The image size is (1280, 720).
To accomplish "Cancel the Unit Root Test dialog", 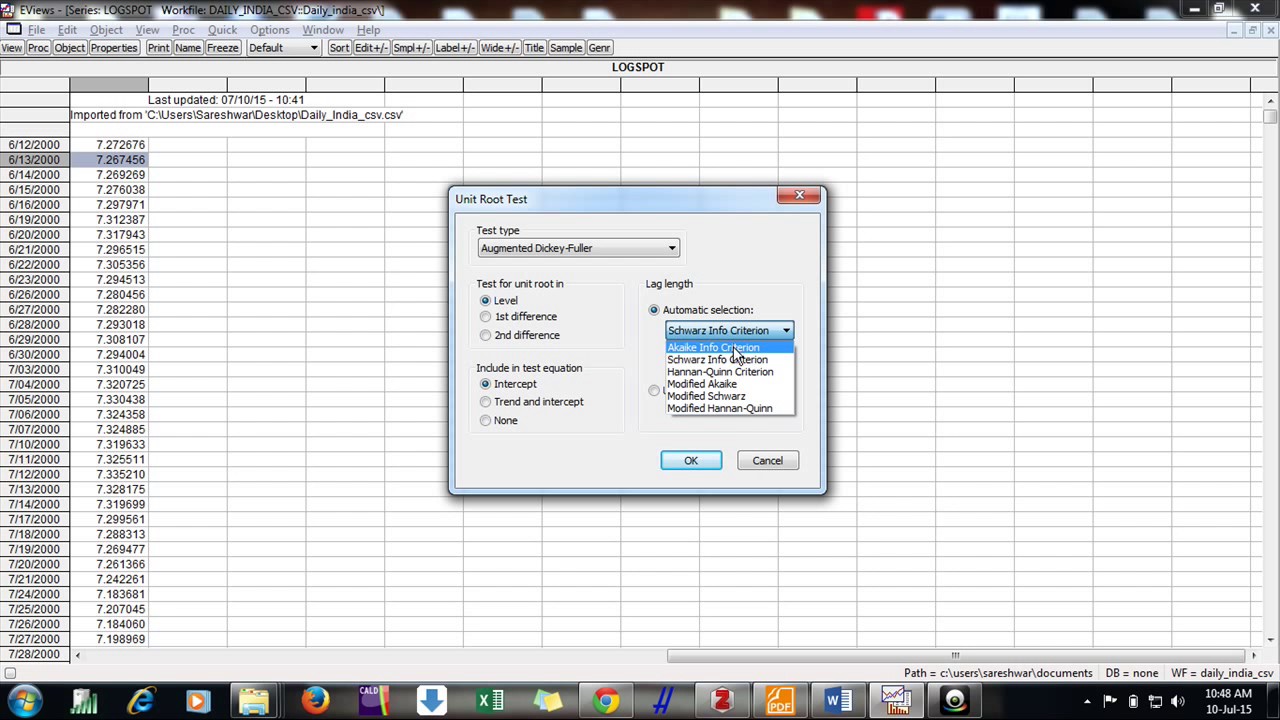I will pyautogui.click(x=768, y=460).
